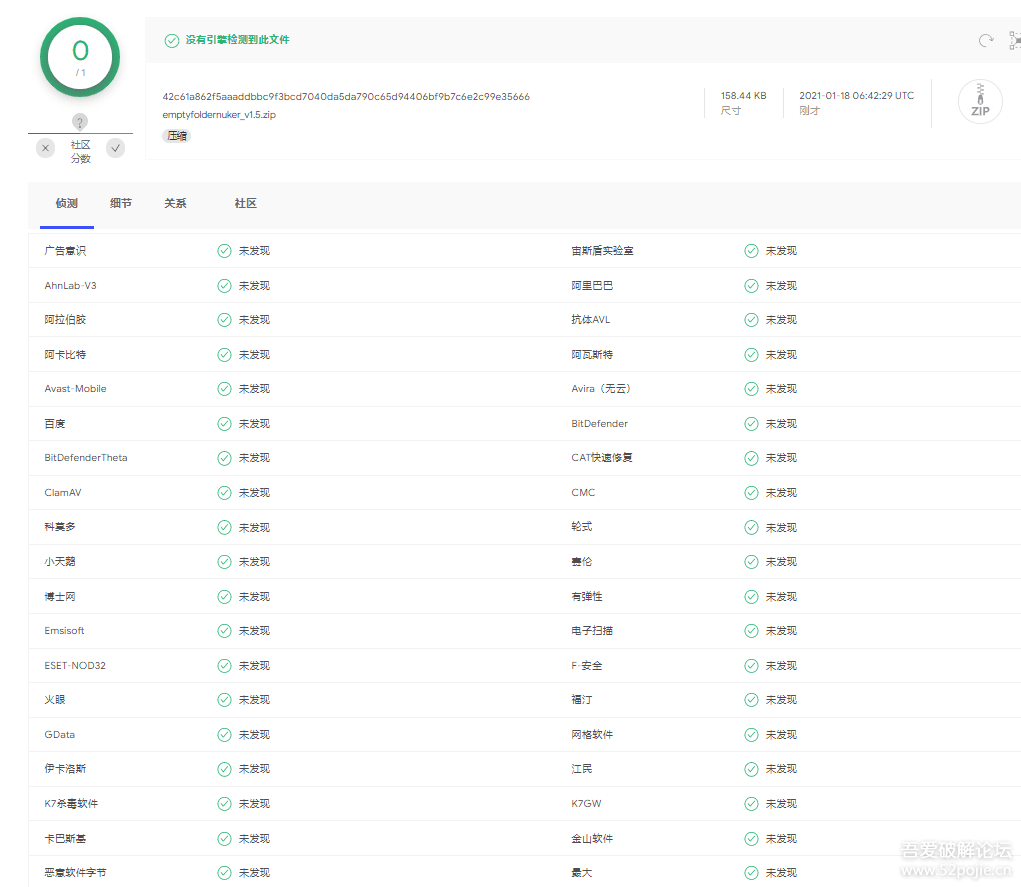Click the BitDefender result check icon
This screenshot has height=887, width=1021.
point(751,423)
